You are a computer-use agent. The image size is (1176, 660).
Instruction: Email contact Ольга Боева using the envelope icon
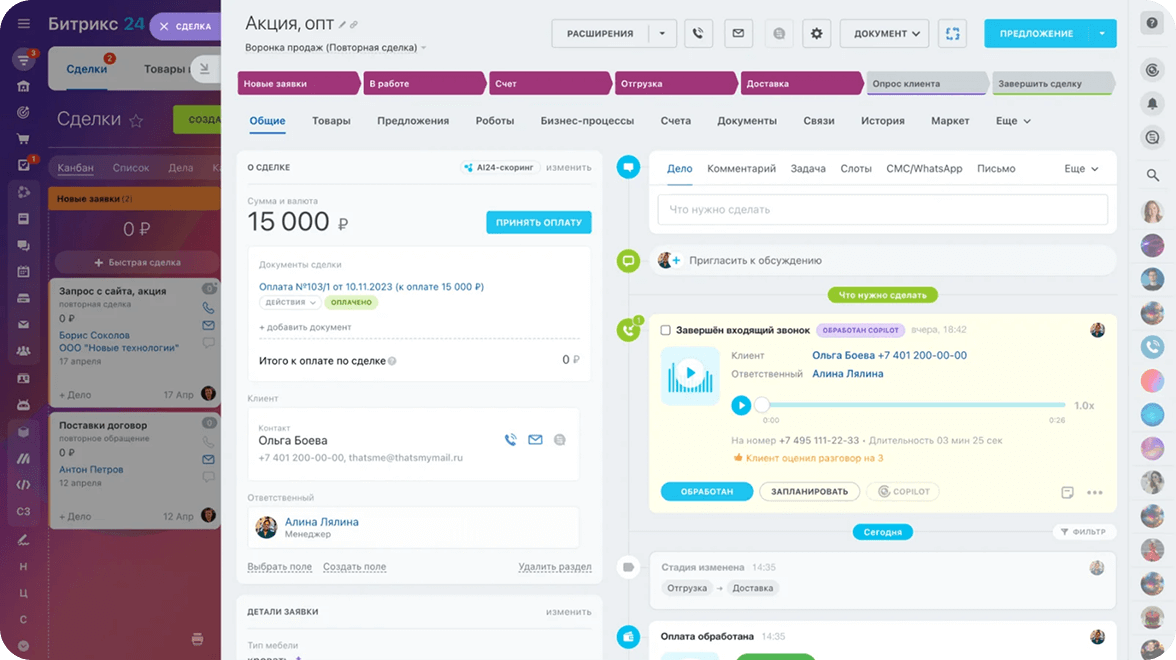535,440
